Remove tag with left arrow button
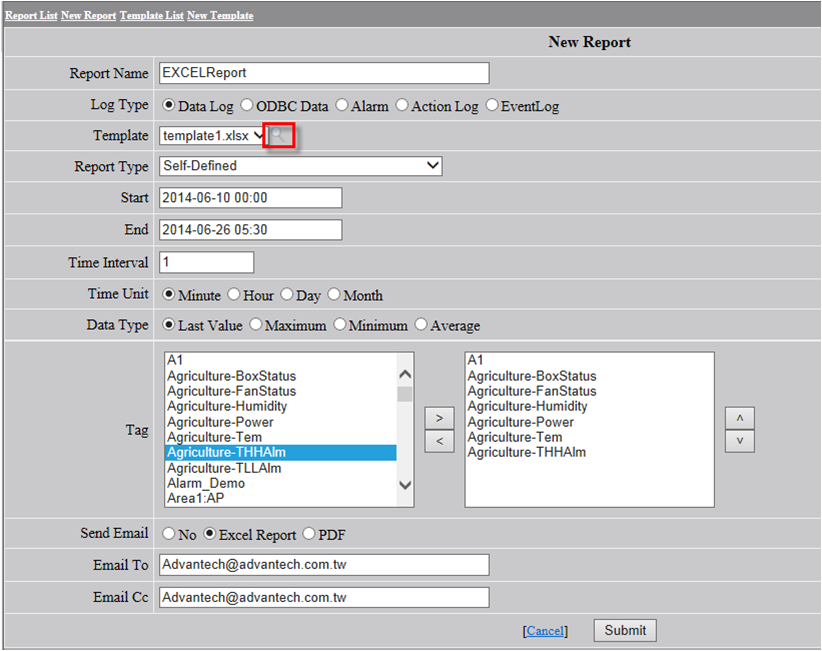 [x=439, y=441]
